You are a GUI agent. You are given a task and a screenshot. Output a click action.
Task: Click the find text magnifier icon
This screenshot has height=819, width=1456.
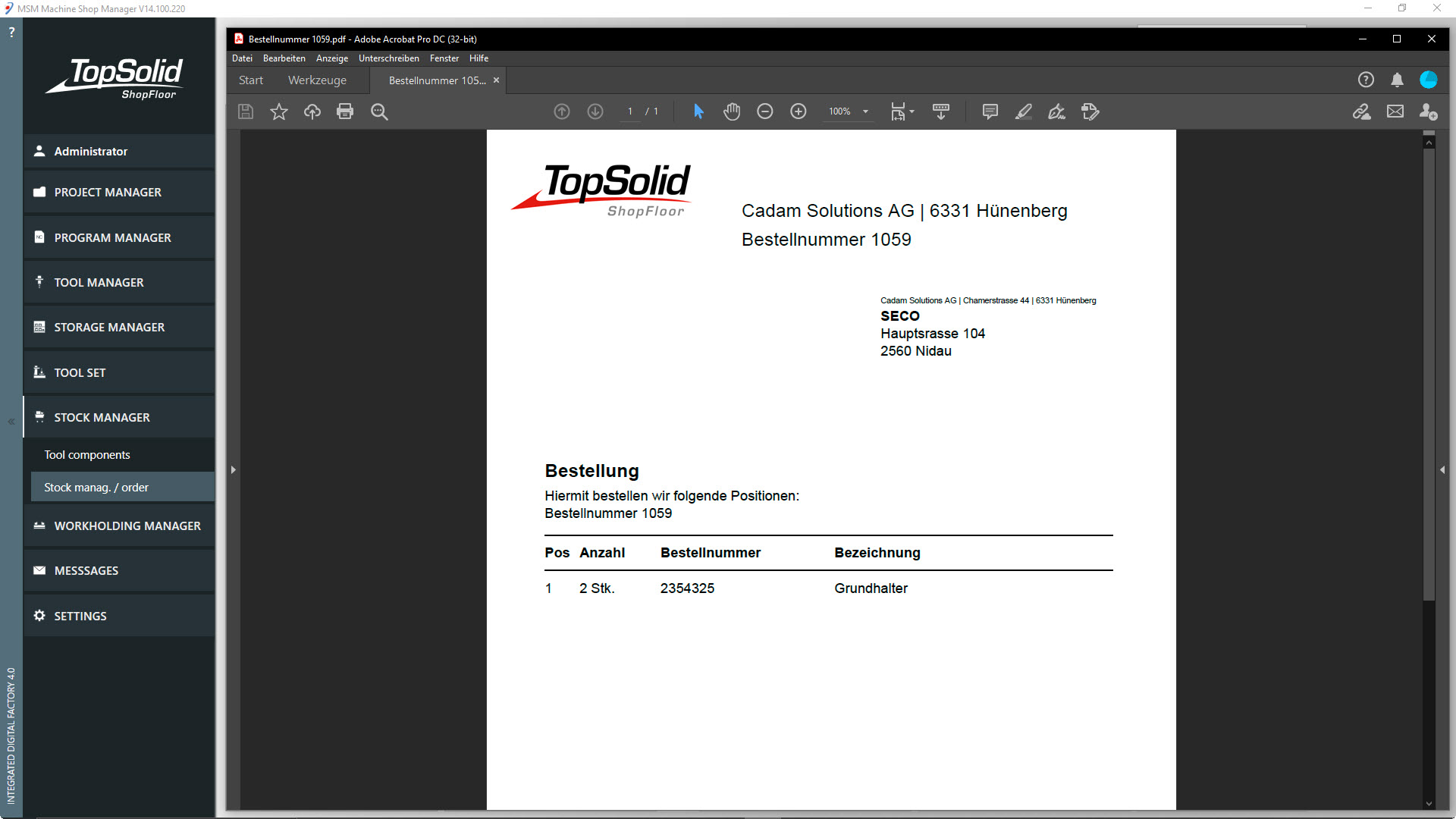click(x=379, y=111)
